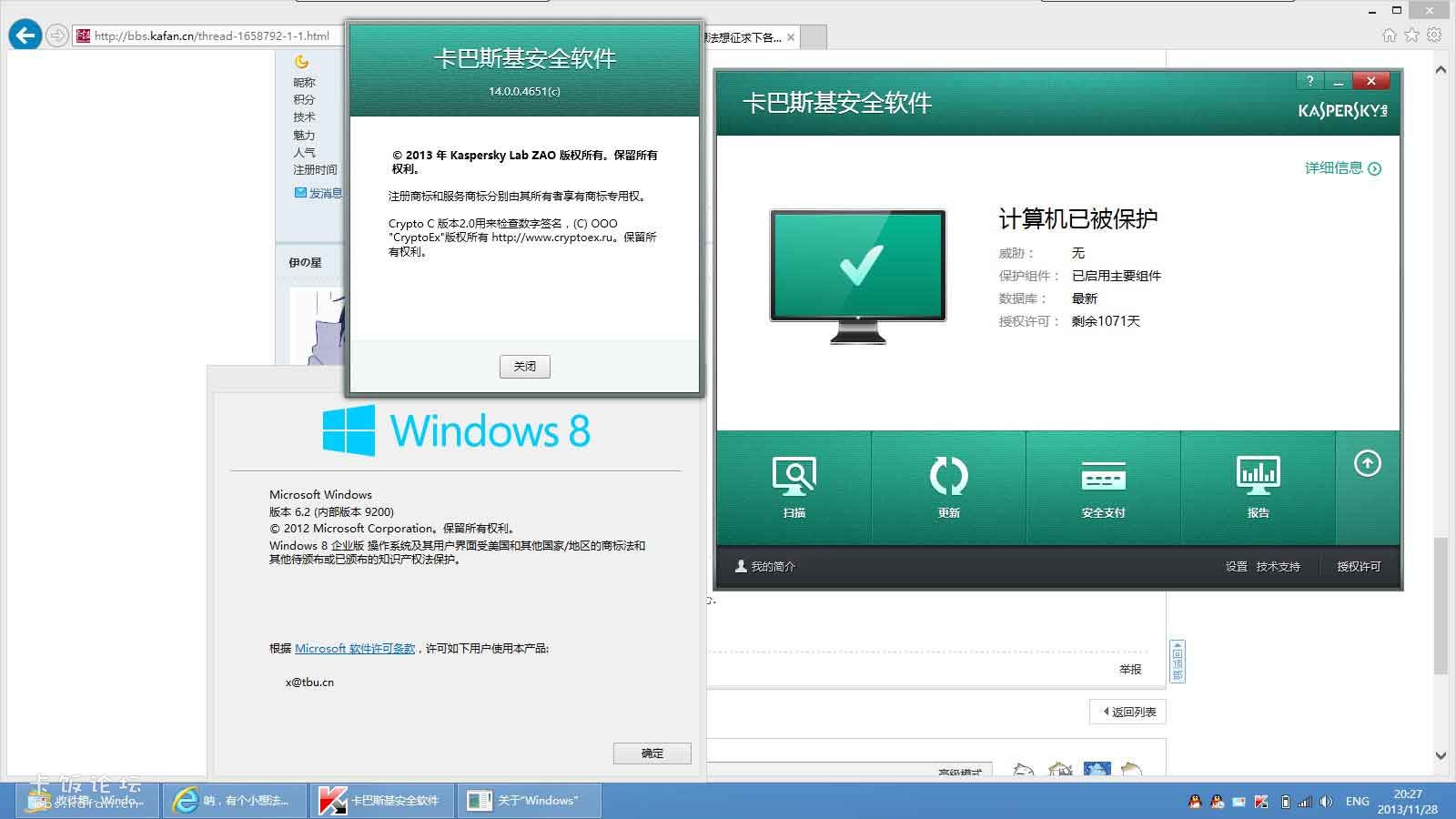
Task: Open the Kaspersky help question mark
Action: coord(1309,81)
